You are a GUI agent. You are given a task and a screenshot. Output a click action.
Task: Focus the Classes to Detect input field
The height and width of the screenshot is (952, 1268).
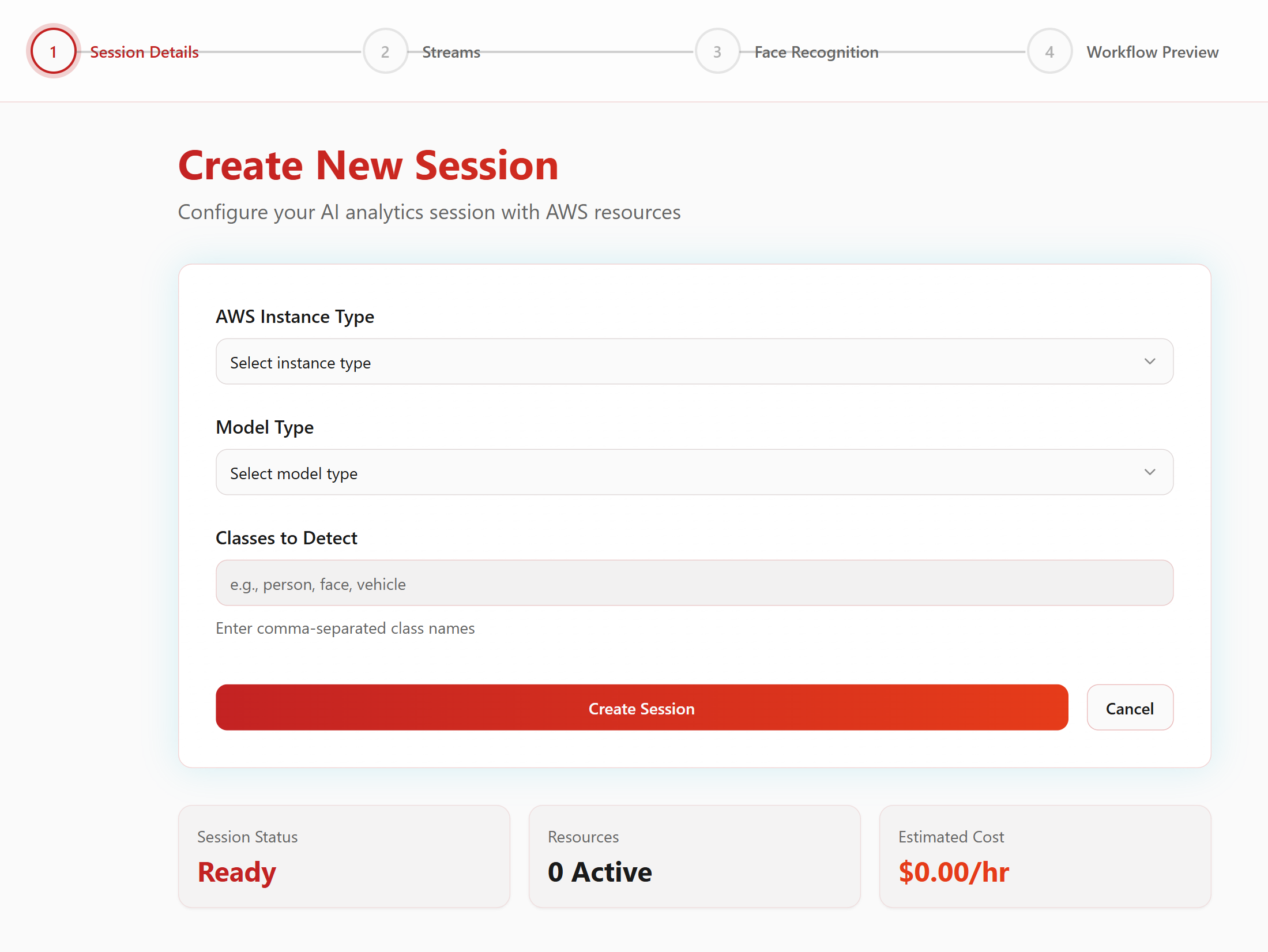(694, 583)
